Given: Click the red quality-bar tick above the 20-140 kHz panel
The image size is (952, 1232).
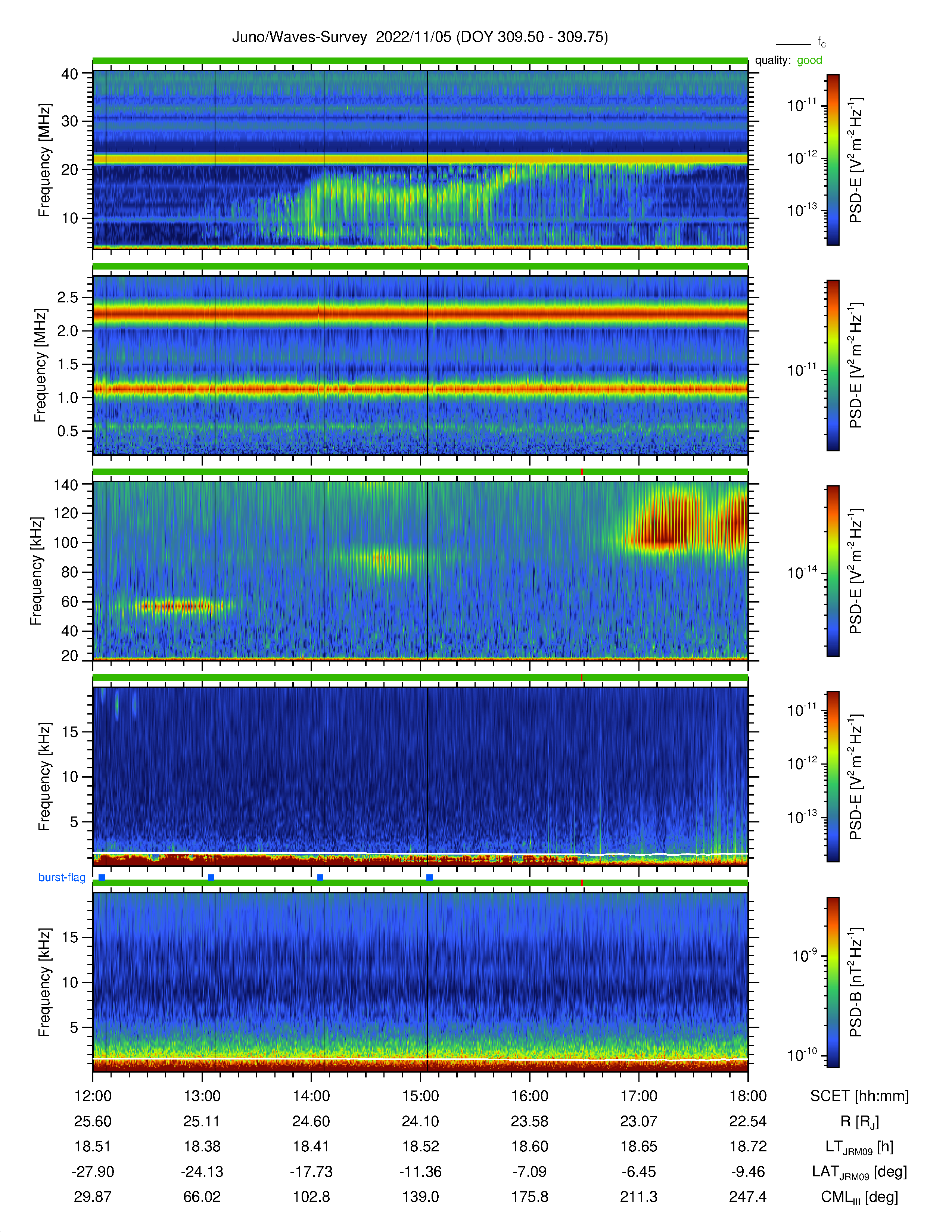Looking at the screenshot, I should point(582,472).
